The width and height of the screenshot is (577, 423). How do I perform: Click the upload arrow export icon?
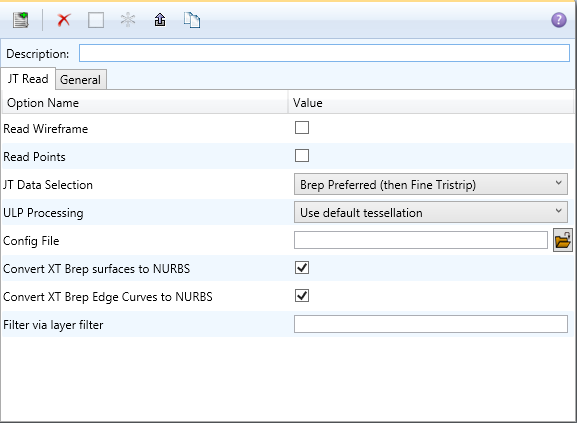pos(160,20)
